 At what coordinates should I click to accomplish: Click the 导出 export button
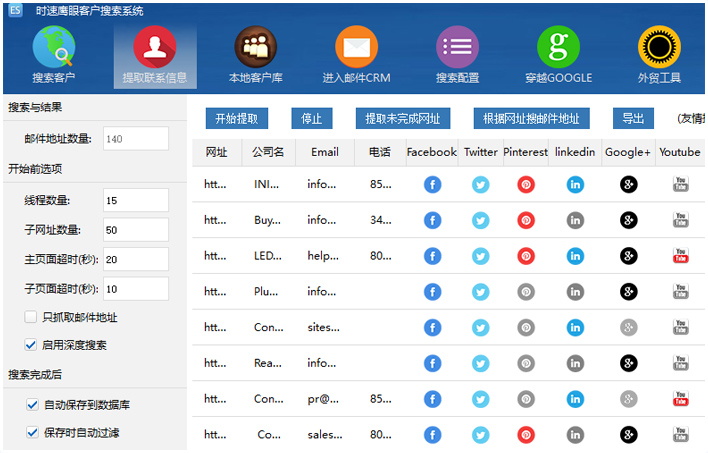pos(632,118)
